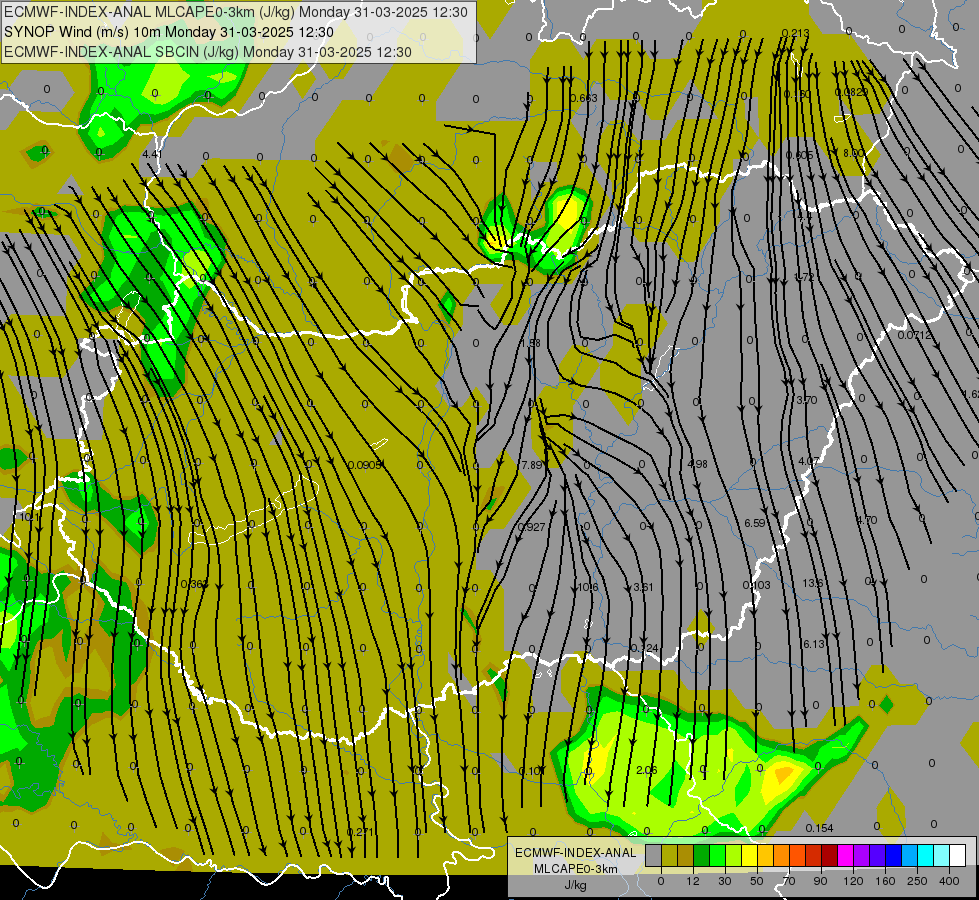Click the J/kg unit label in legend
Screen dimensions: 979x900
(x=576, y=885)
